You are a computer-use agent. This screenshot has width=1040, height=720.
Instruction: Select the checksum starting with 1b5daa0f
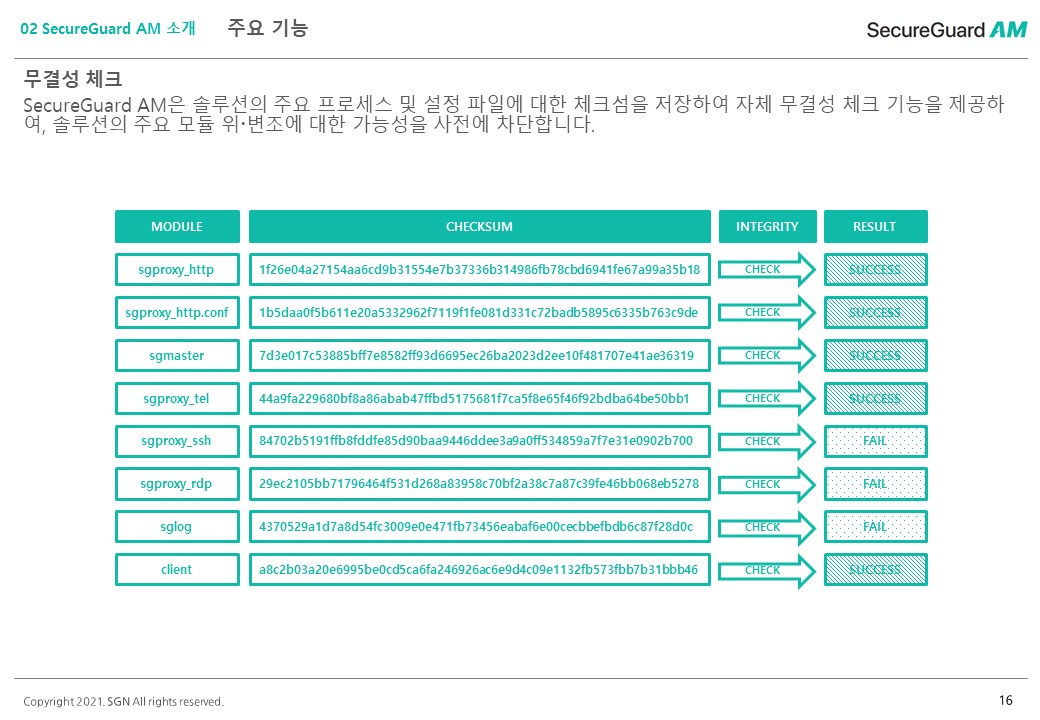[x=480, y=313]
